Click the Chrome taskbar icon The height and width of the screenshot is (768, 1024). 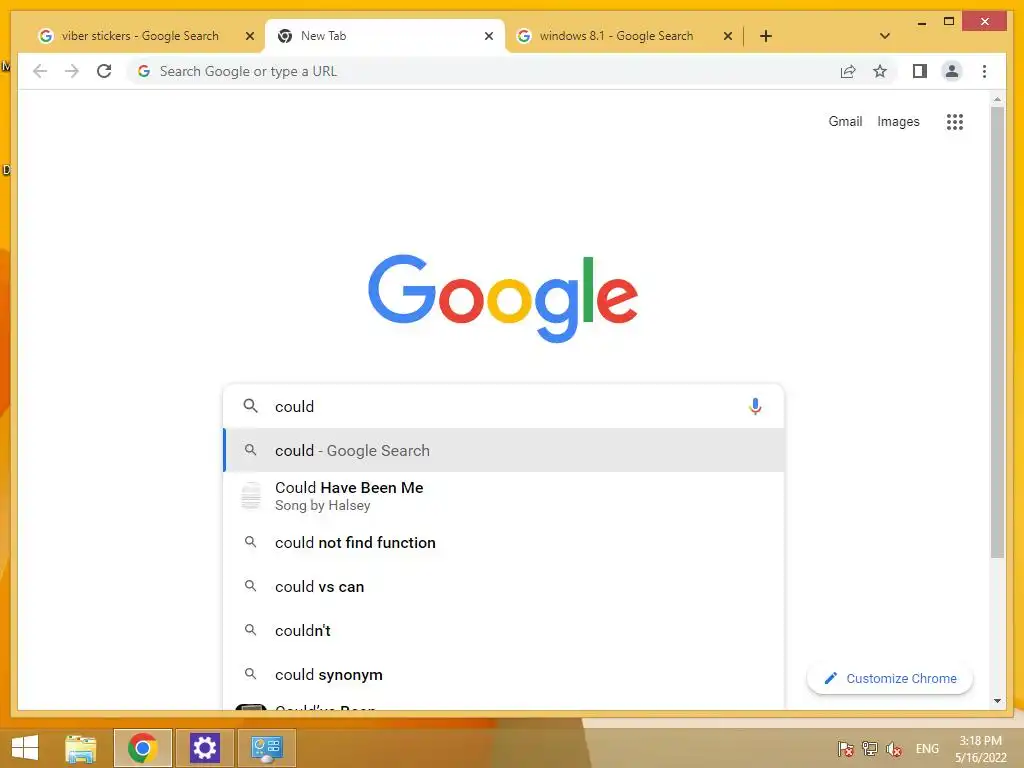tap(142, 748)
